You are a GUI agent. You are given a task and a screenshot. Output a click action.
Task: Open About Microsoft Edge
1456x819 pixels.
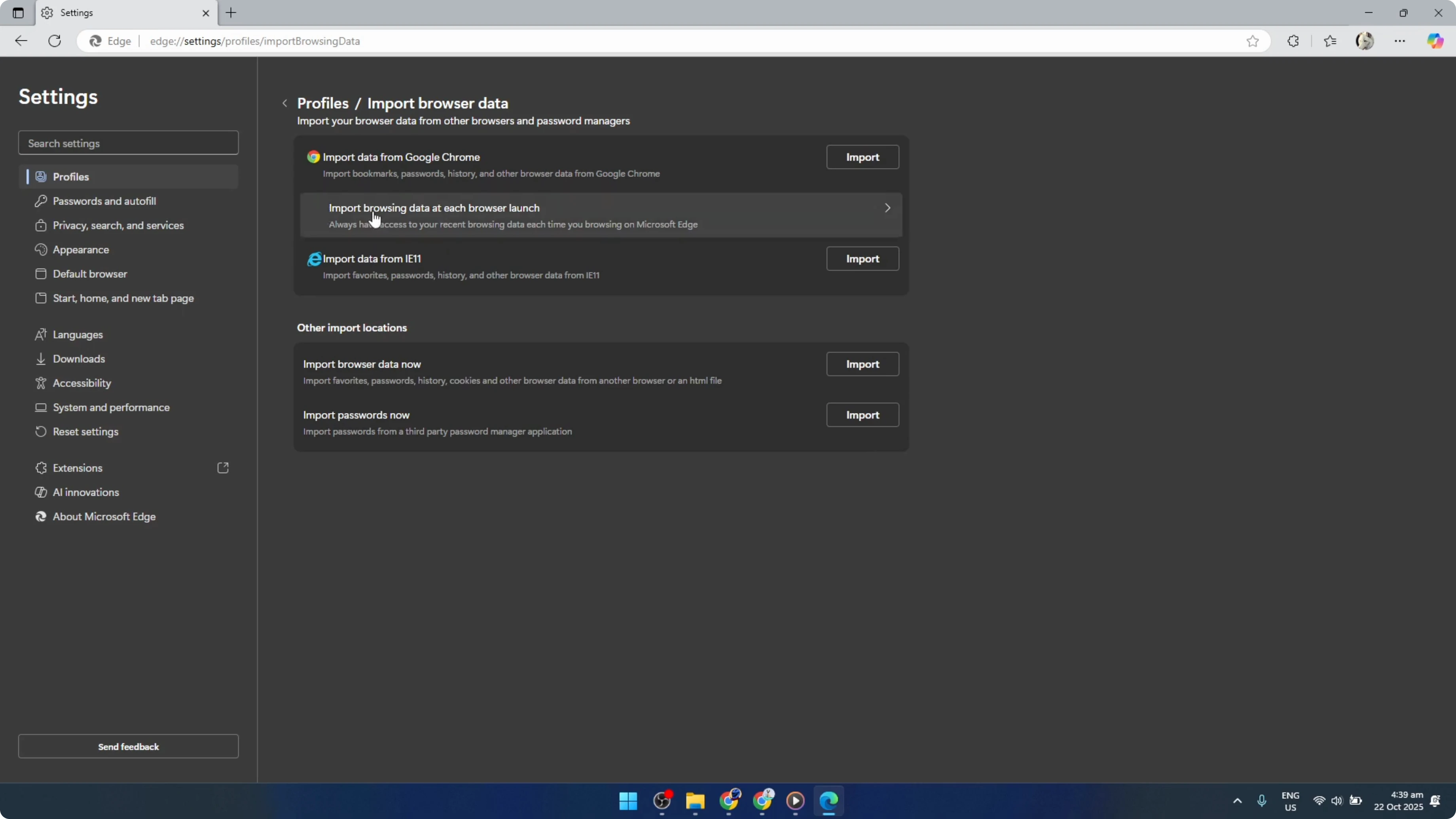(x=128, y=517)
